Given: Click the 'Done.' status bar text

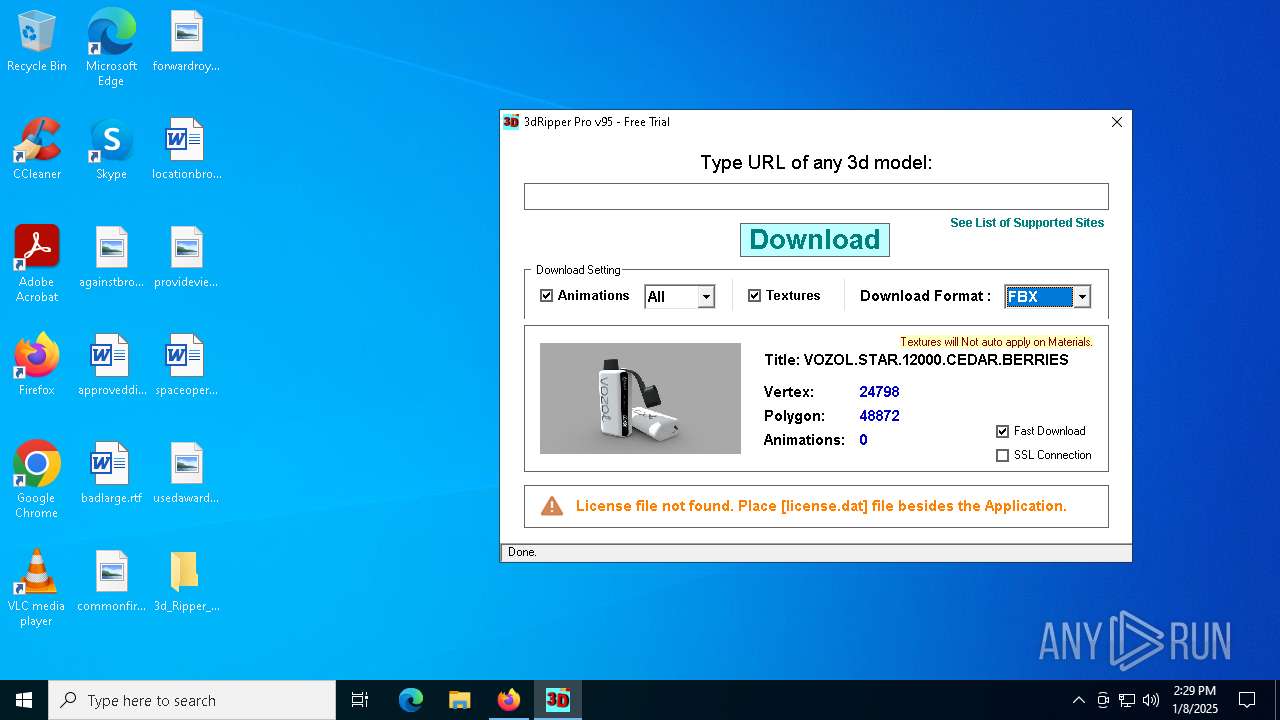Looking at the screenshot, I should click(522, 552).
